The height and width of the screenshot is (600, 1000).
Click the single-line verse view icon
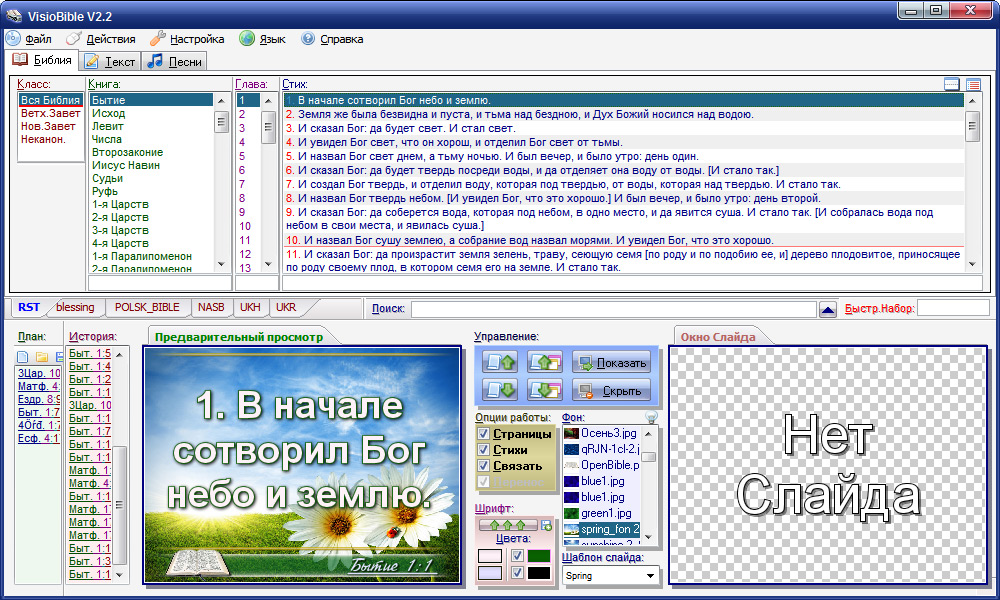pos(952,85)
